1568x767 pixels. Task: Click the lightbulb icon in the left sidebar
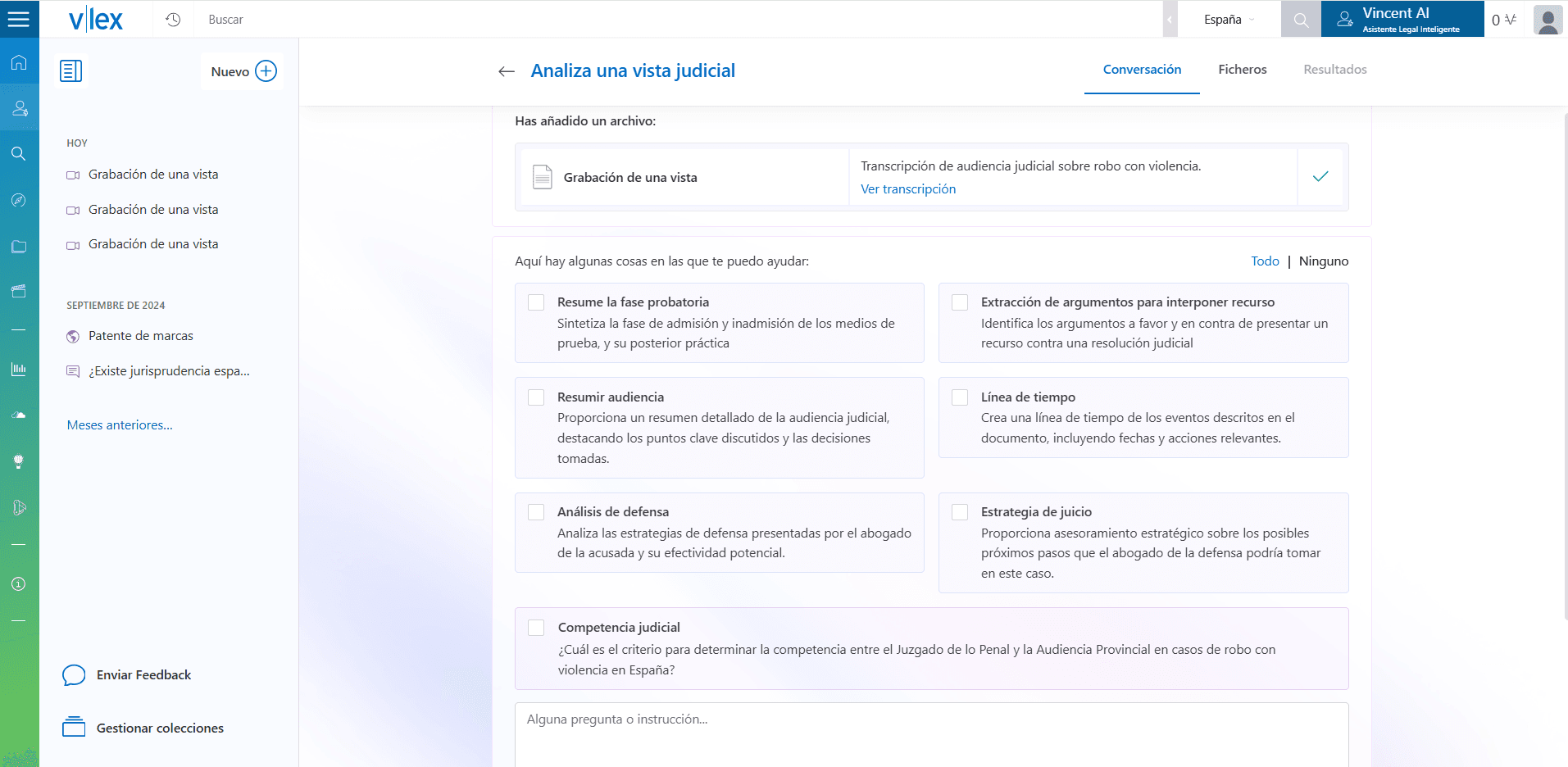coord(19,461)
